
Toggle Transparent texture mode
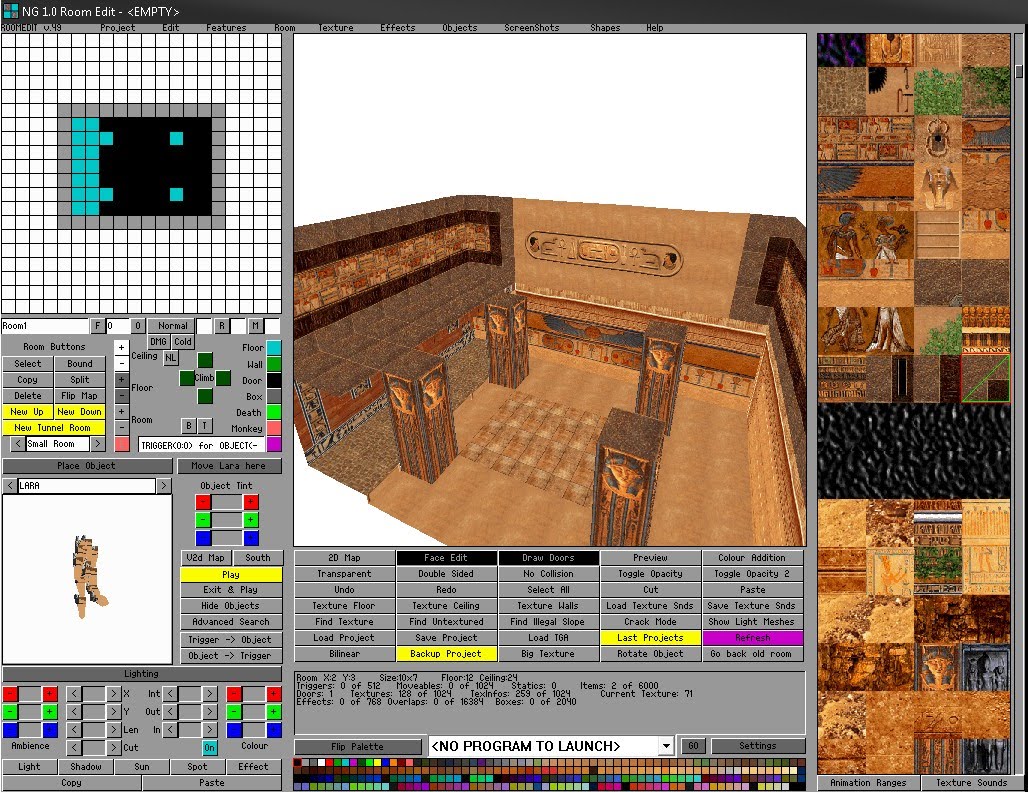[344, 574]
